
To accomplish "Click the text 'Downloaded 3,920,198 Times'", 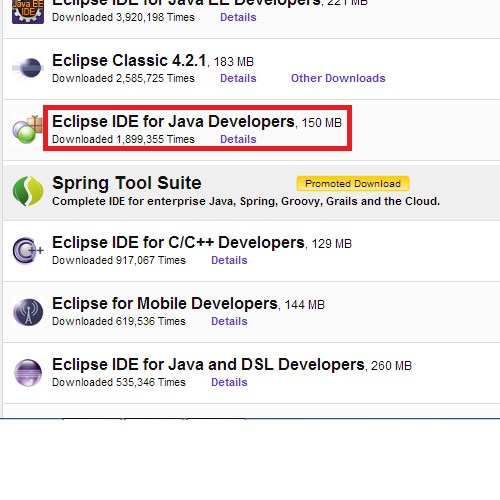I will tap(123, 17).
